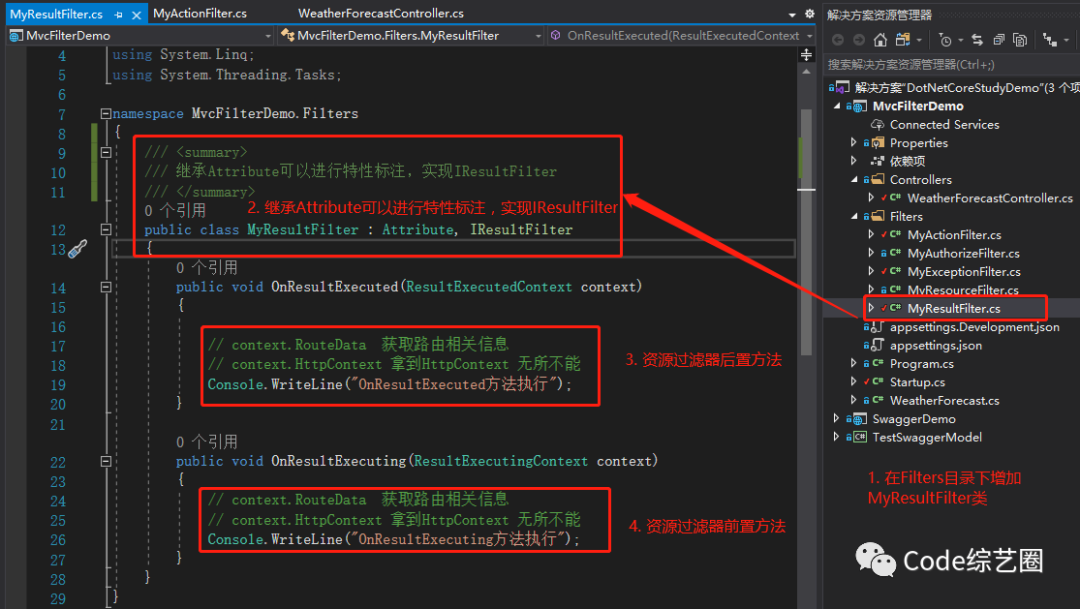This screenshot has height=609, width=1080.
Task: Collapse the Filters folder in Solution Explorer
Action: [854, 216]
